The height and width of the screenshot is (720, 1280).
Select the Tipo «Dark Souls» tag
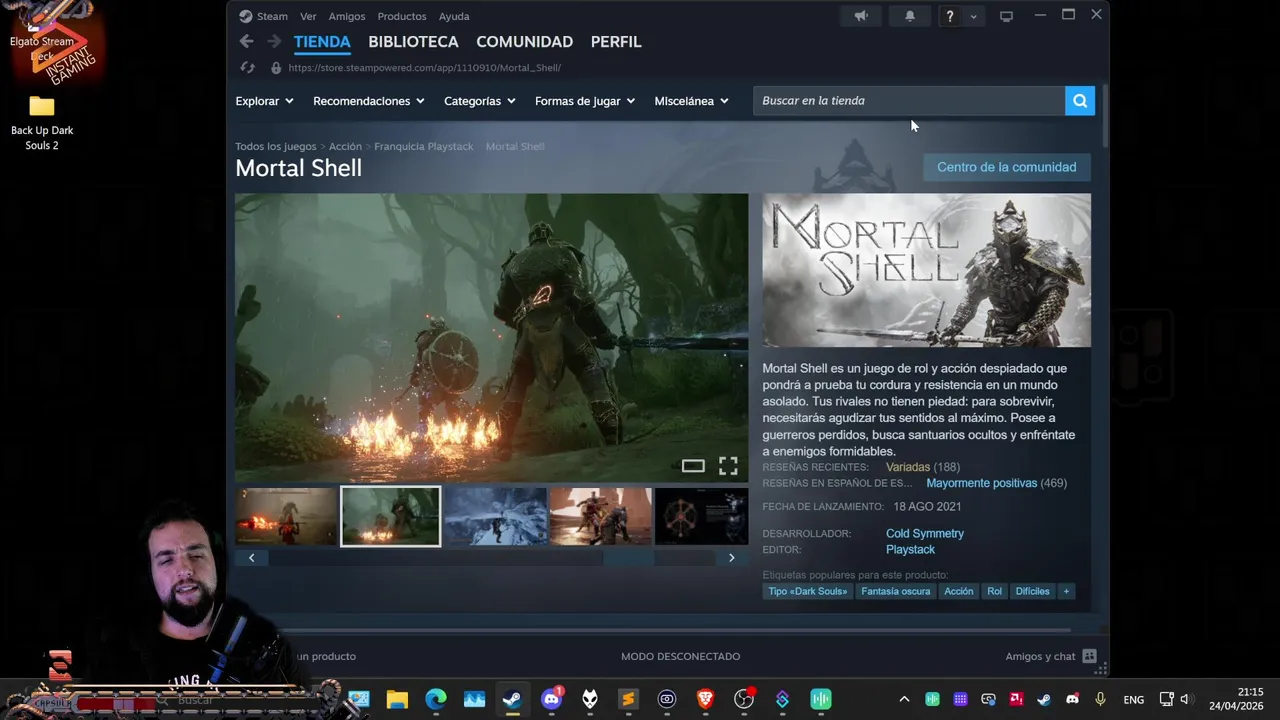807,591
